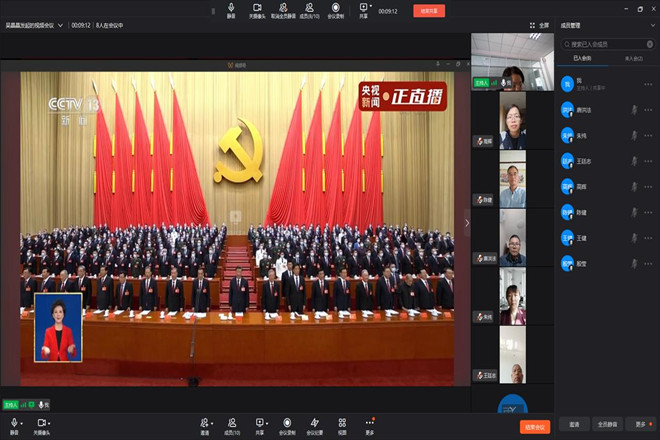
Task: Pin the shared video window
Action: [438, 64]
